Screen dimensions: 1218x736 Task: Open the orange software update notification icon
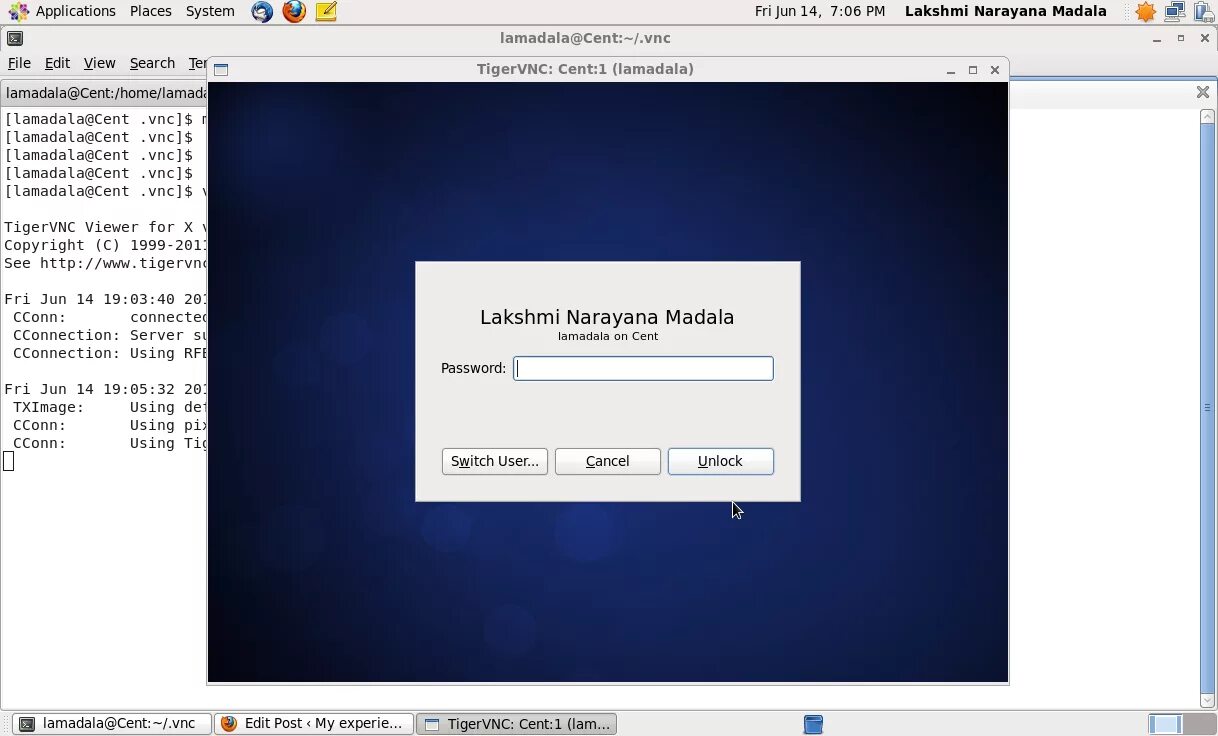[1144, 11]
